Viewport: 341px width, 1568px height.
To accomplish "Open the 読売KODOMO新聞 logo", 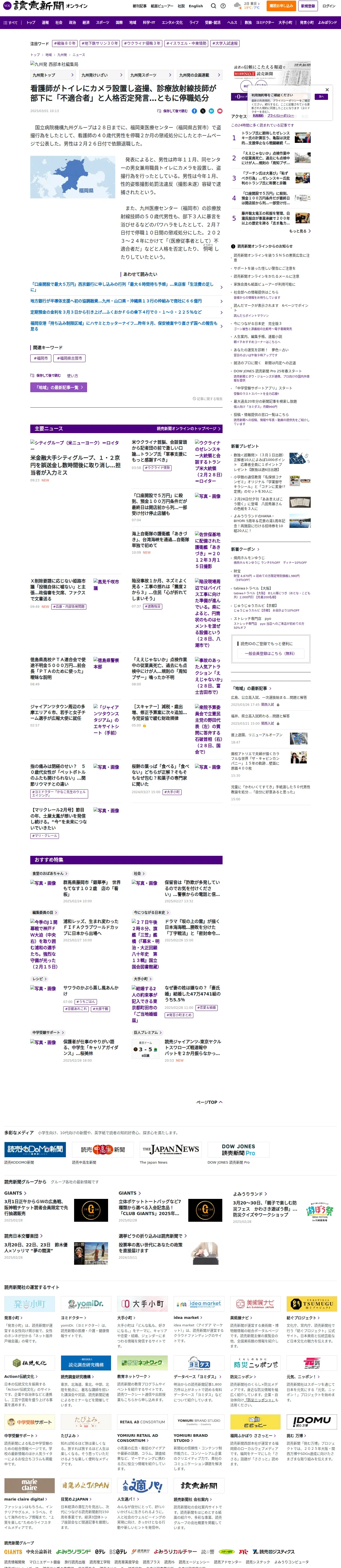I will (x=35, y=1149).
